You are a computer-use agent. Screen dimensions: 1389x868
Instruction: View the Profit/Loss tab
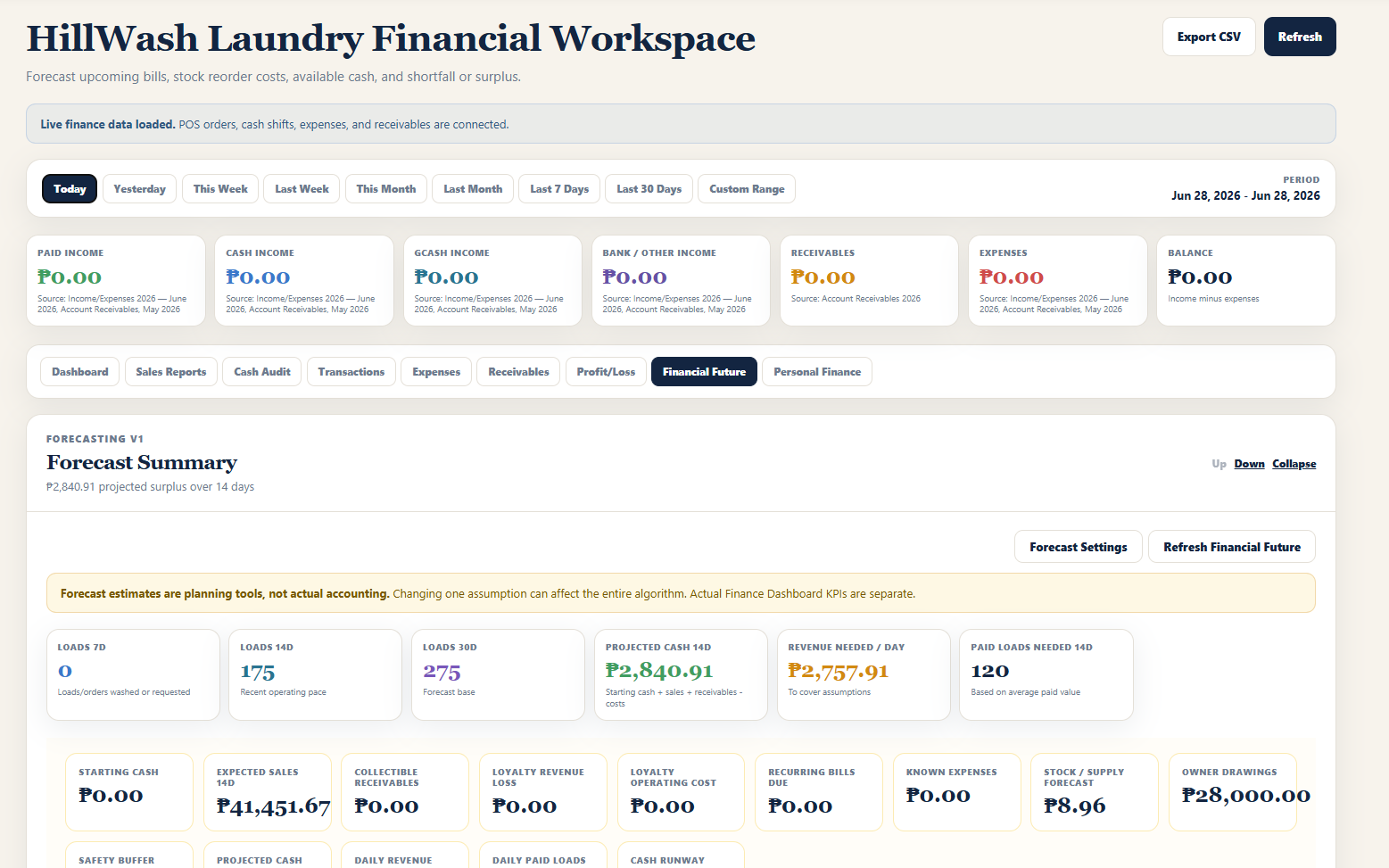[x=606, y=372]
